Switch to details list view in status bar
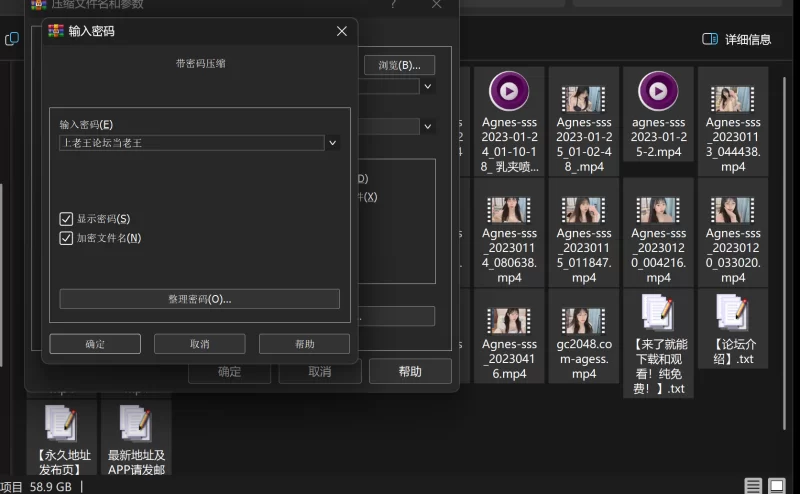Screen dimensions: 800x494 point(753,486)
